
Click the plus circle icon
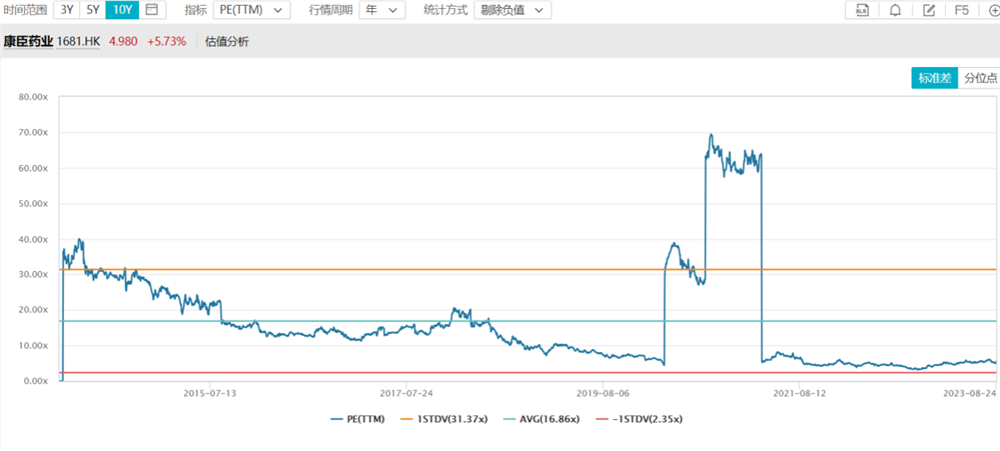click(x=993, y=10)
